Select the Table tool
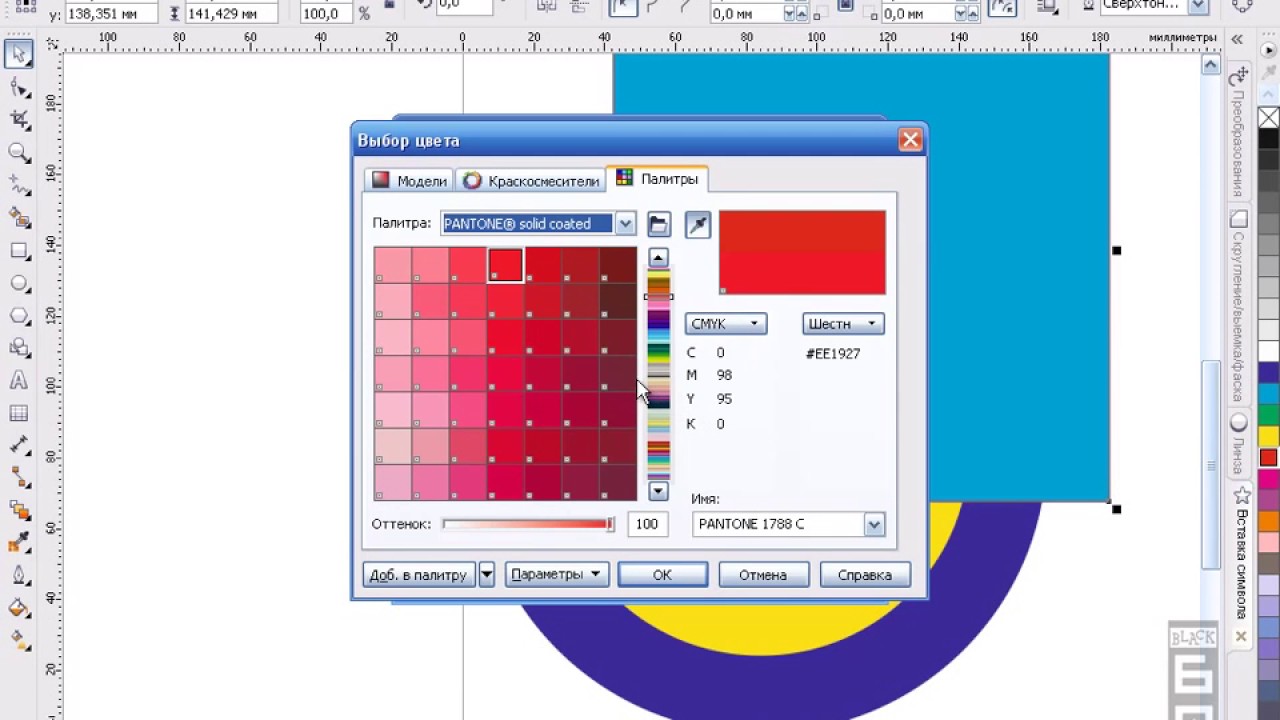This screenshot has width=1280, height=720. 18,413
